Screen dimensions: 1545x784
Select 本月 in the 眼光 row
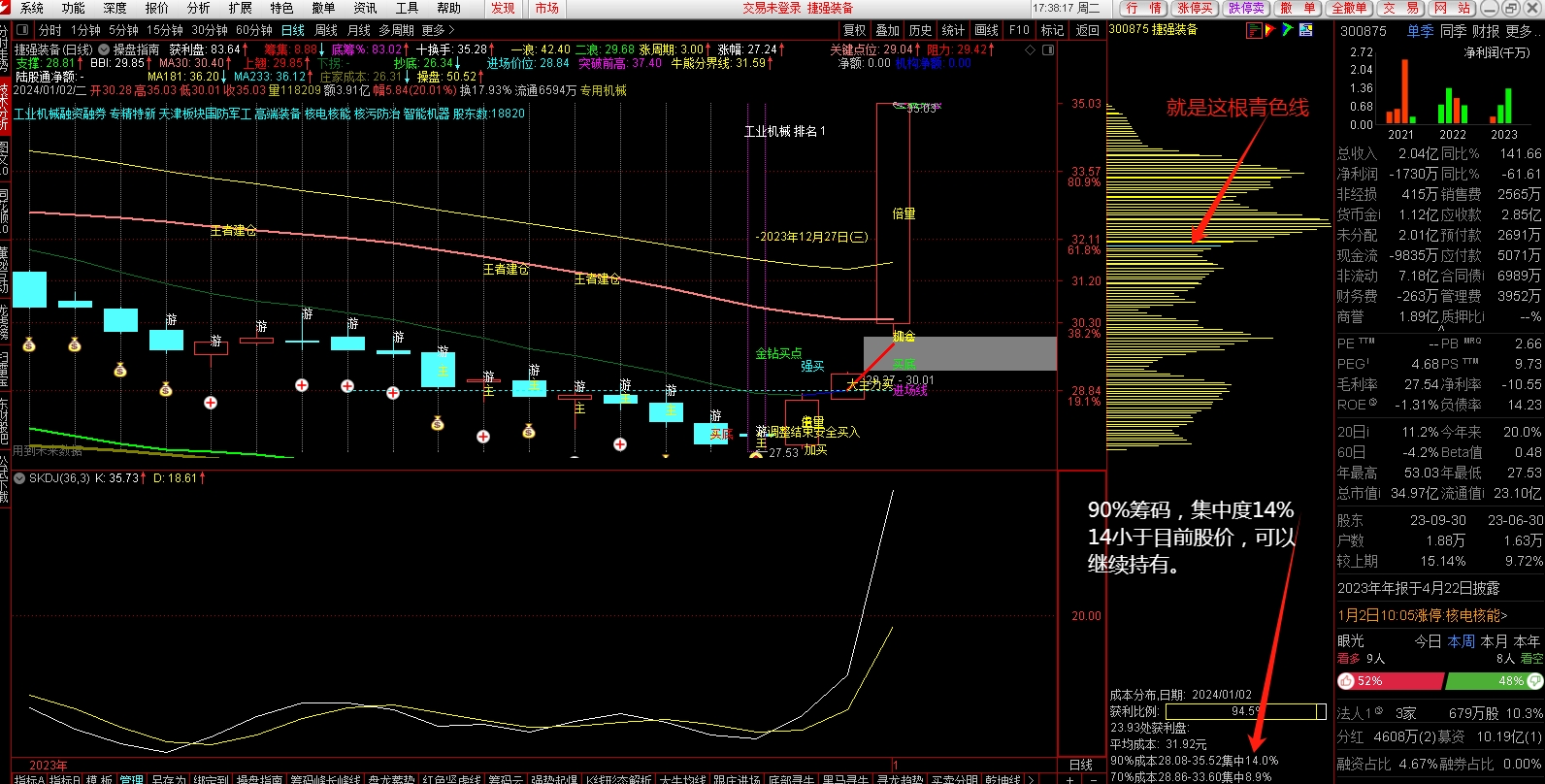pyautogui.click(x=1495, y=641)
